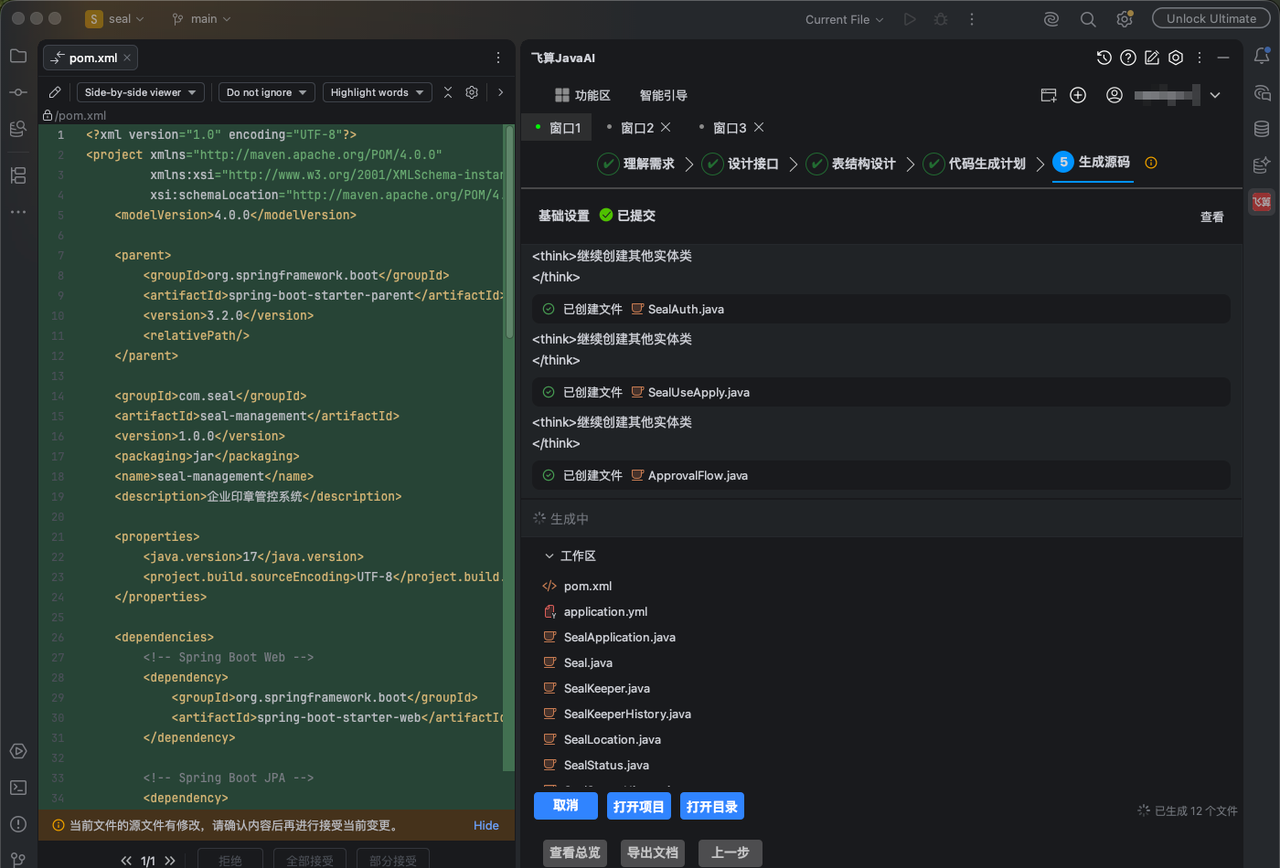Viewport: 1280px width, 868px height.
Task: Open the seal project dropdown
Action: (x=115, y=19)
